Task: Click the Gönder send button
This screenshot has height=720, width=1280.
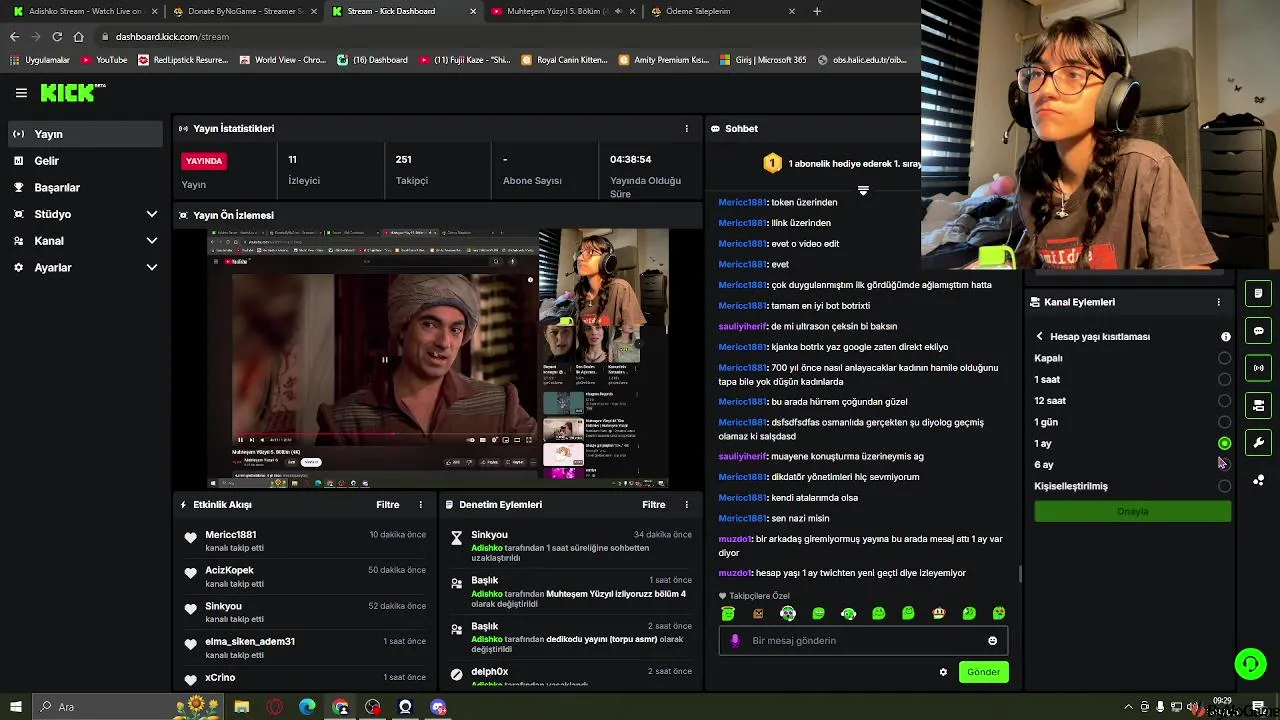Action: 983,672
